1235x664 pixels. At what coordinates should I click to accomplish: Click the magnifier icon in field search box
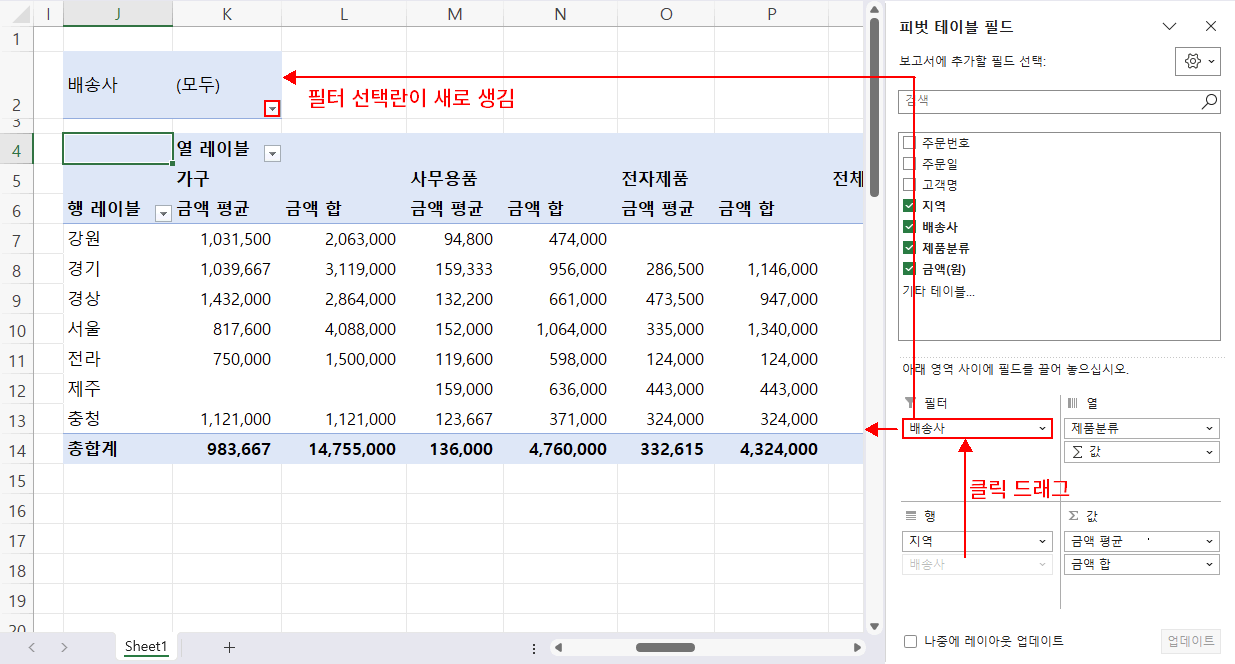[1209, 101]
